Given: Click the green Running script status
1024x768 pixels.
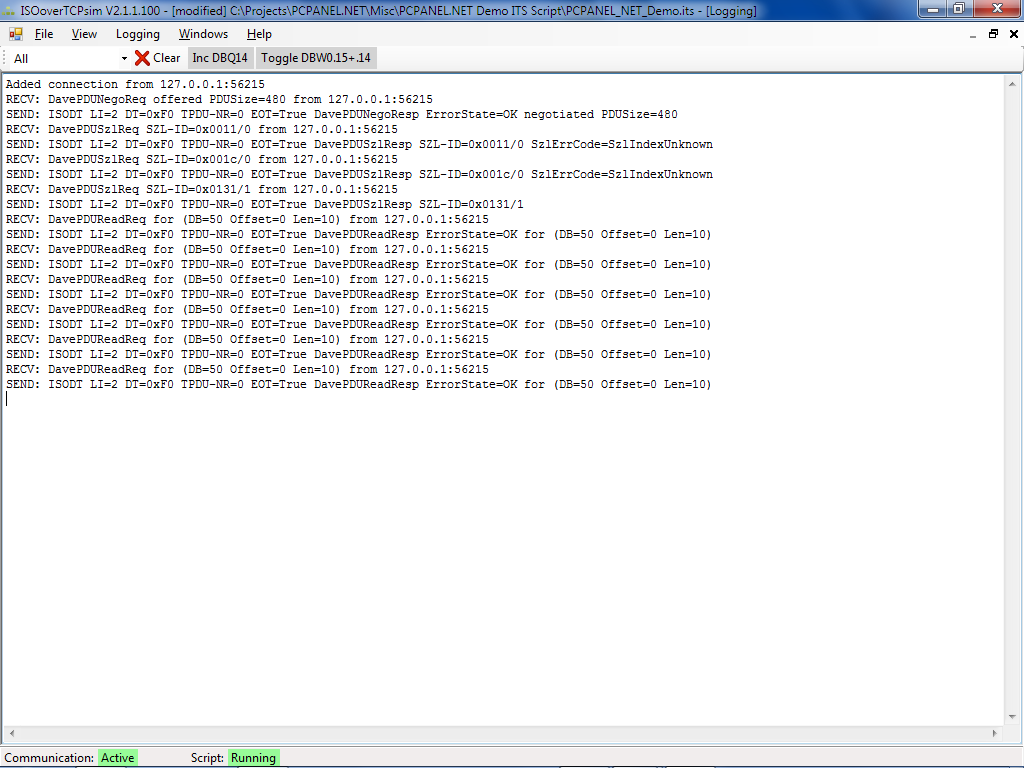Looking at the screenshot, I should coord(253,758).
